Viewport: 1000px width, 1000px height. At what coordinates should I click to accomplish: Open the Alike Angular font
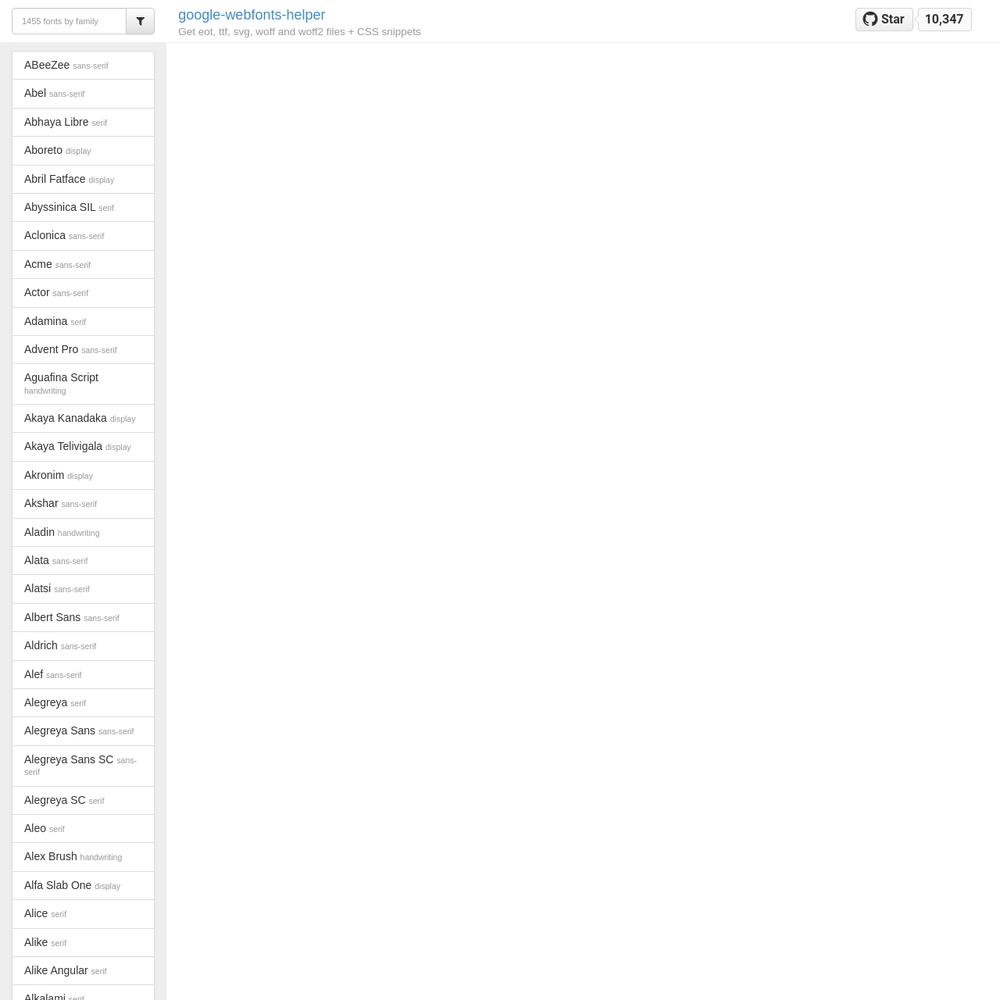click(x=83, y=971)
